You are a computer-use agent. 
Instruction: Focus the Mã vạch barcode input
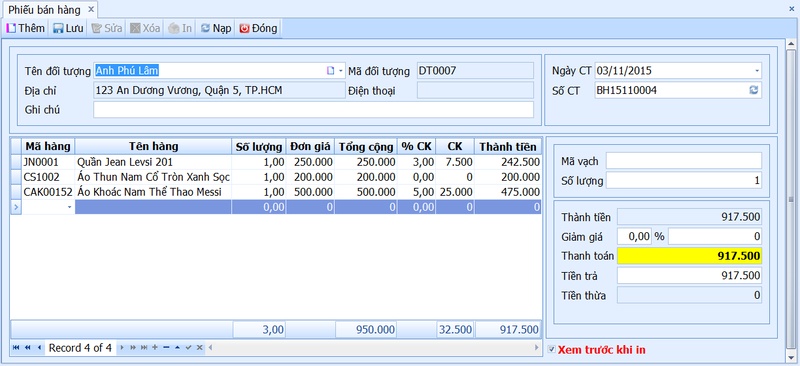point(684,161)
